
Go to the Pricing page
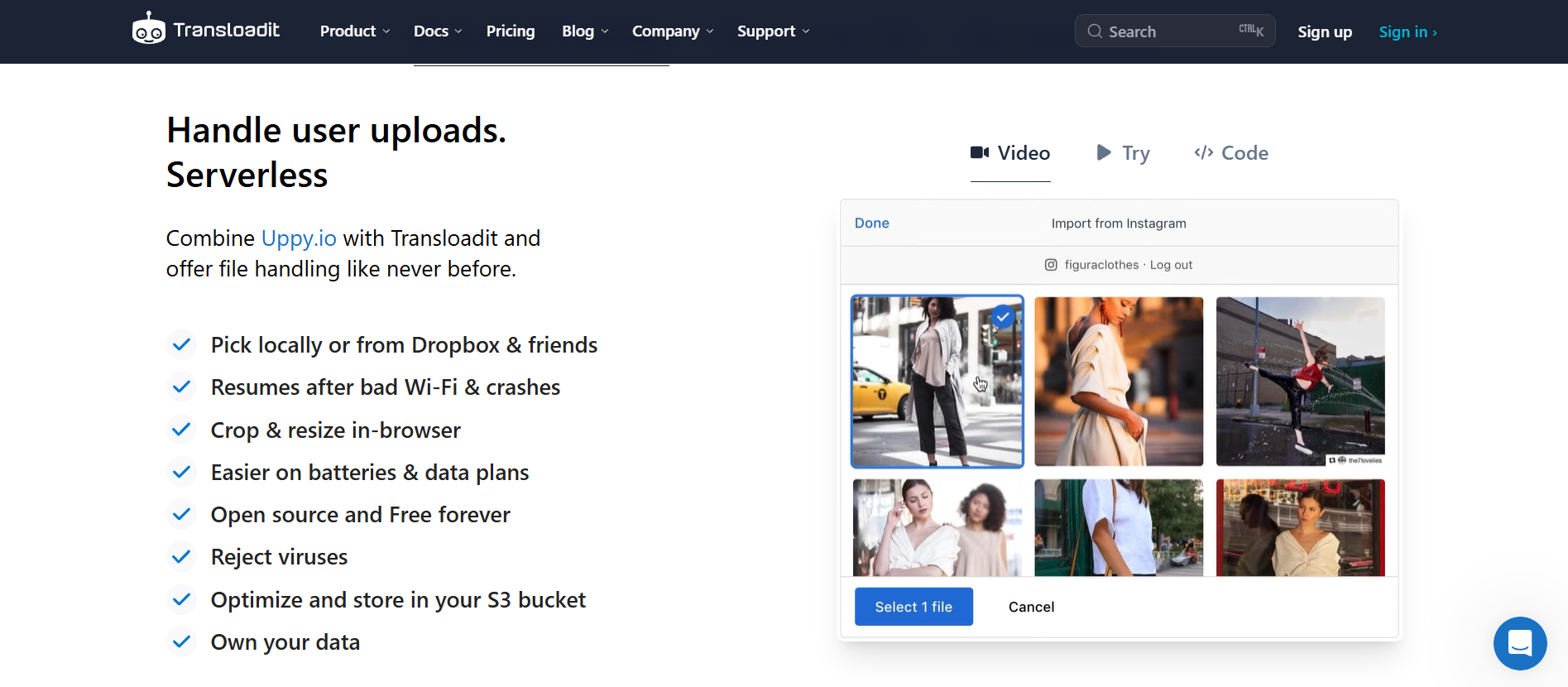click(x=511, y=31)
